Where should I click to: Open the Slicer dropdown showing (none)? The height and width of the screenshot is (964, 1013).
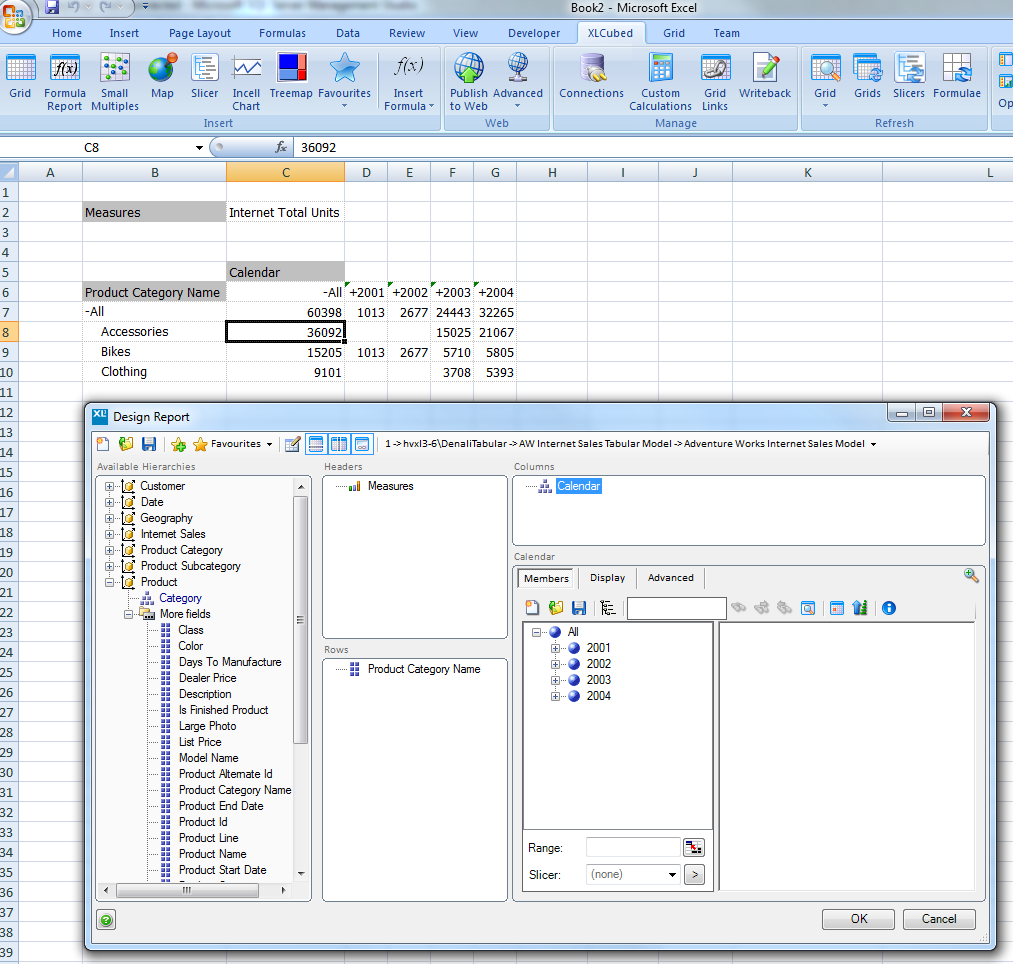[633, 874]
